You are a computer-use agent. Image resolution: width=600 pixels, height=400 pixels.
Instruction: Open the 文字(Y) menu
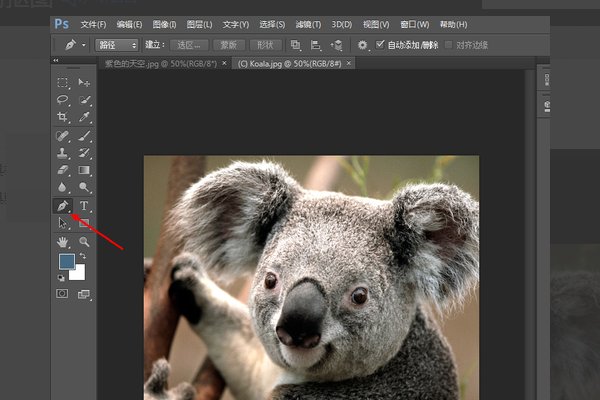click(236, 24)
